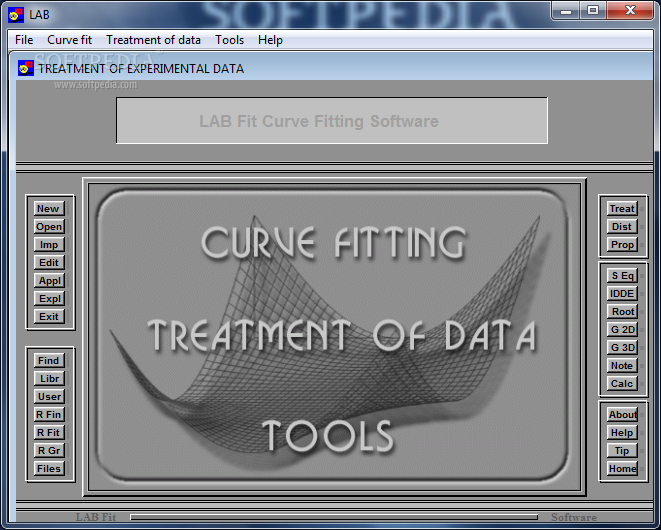This screenshot has width=661, height=530.
Task: Click the R Fit button
Action: [49, 433]
